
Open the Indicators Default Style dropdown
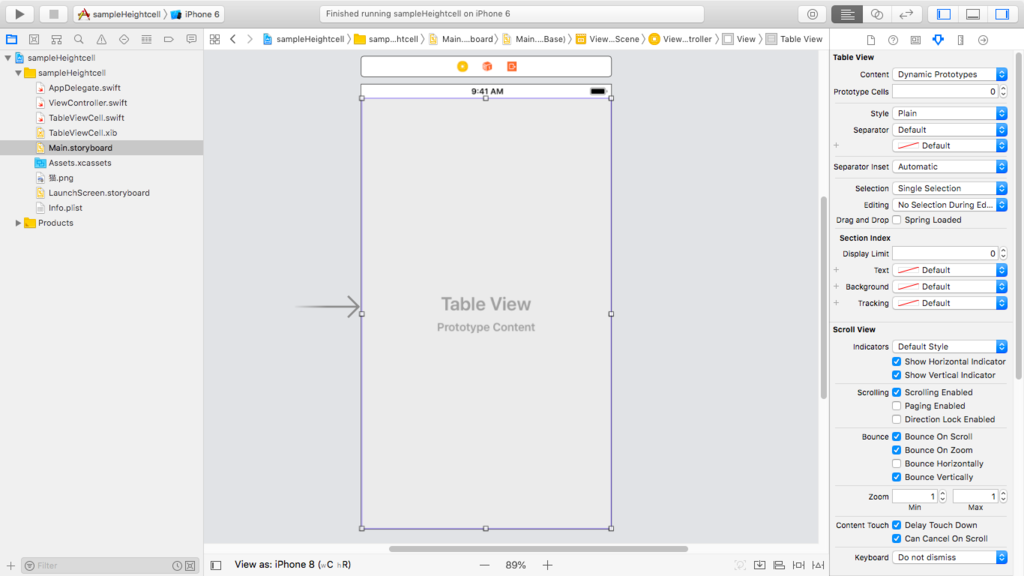[x=950, y=347]
